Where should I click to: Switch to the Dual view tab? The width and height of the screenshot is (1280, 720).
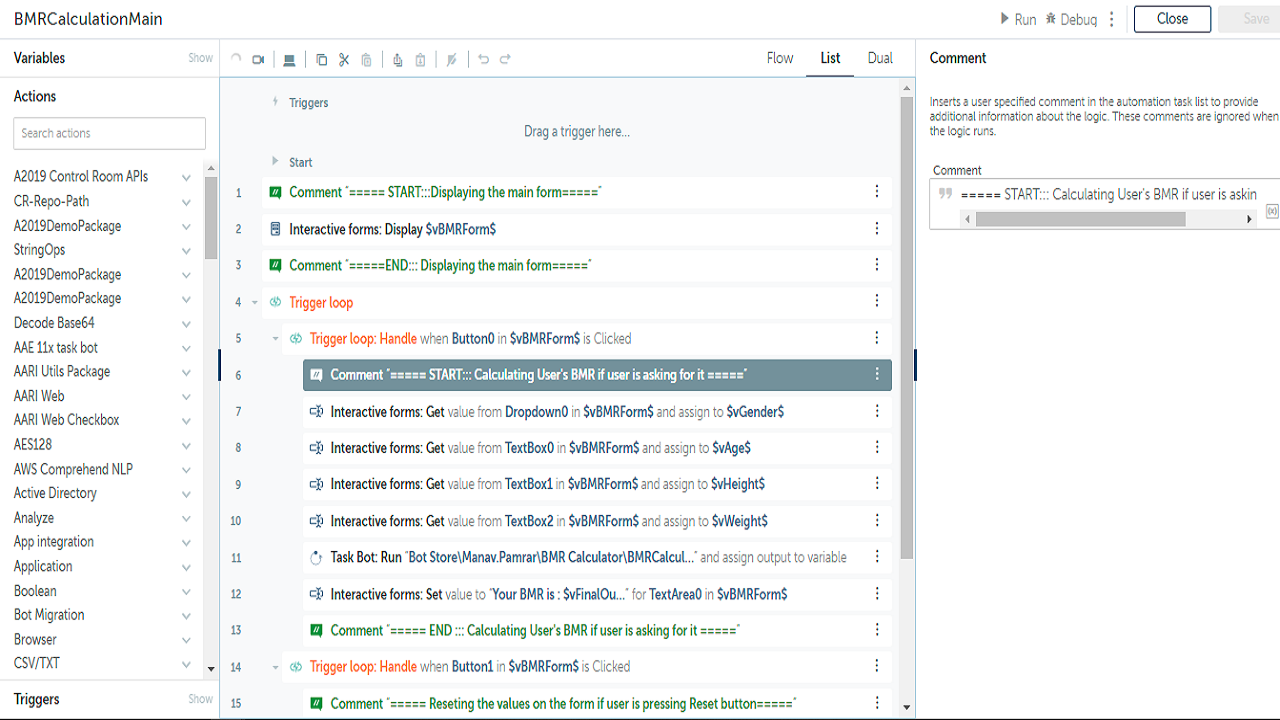[880, 58]
